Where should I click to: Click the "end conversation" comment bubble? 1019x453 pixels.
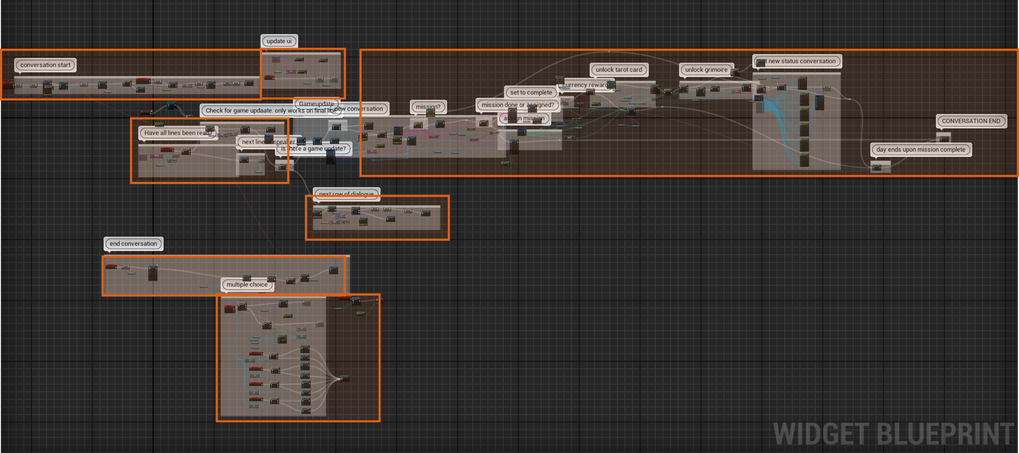pyautogui.click(x=133, y=243)
